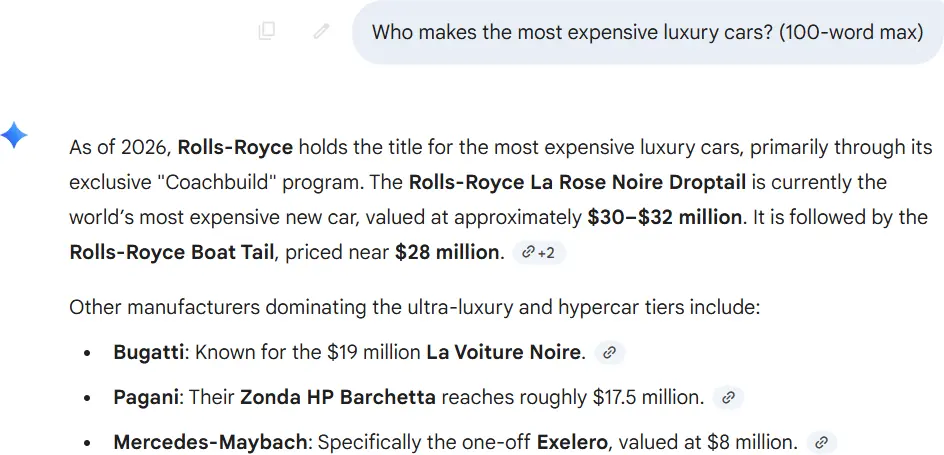Viewport: 944px width, 455px height.
Task: Open the source link icon after Exelero's $8 million
Action: pyautogui.click(x=821, y=442)
